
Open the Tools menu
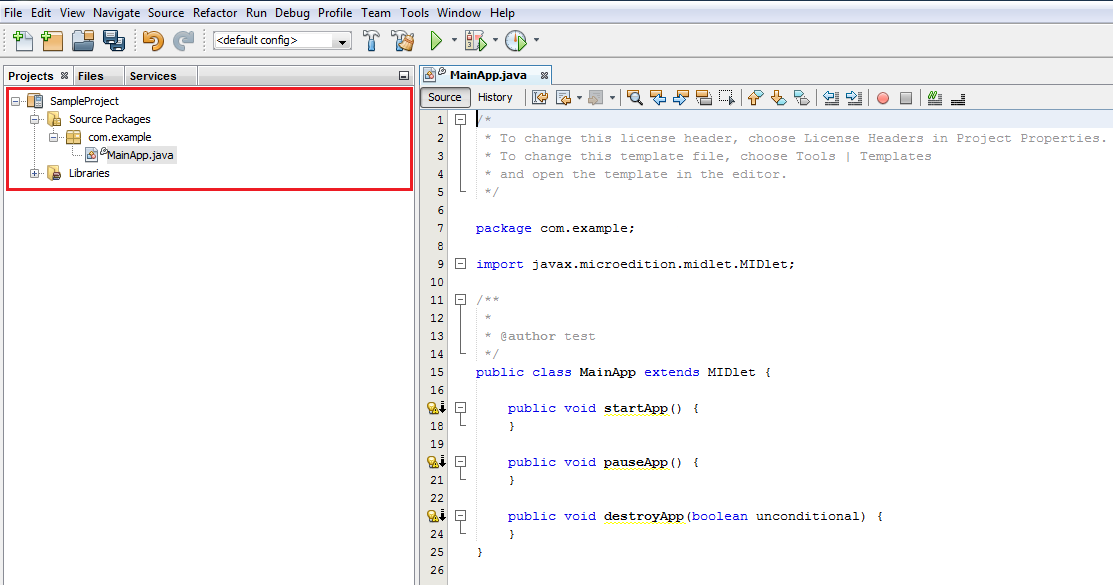click(415, 13)
